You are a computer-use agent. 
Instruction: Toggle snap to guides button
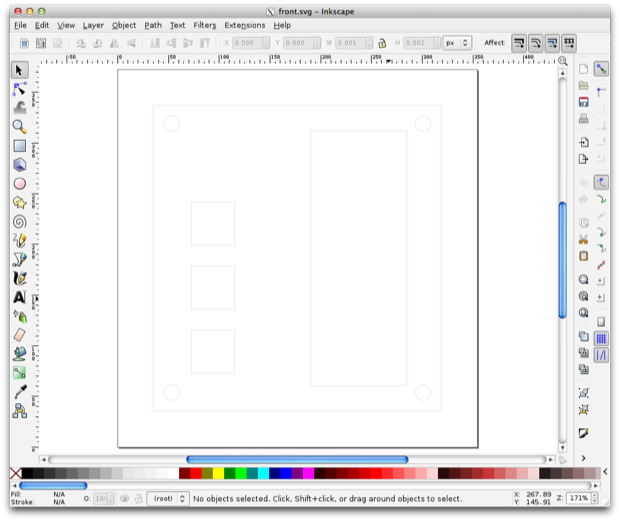[x=601, y=355]
